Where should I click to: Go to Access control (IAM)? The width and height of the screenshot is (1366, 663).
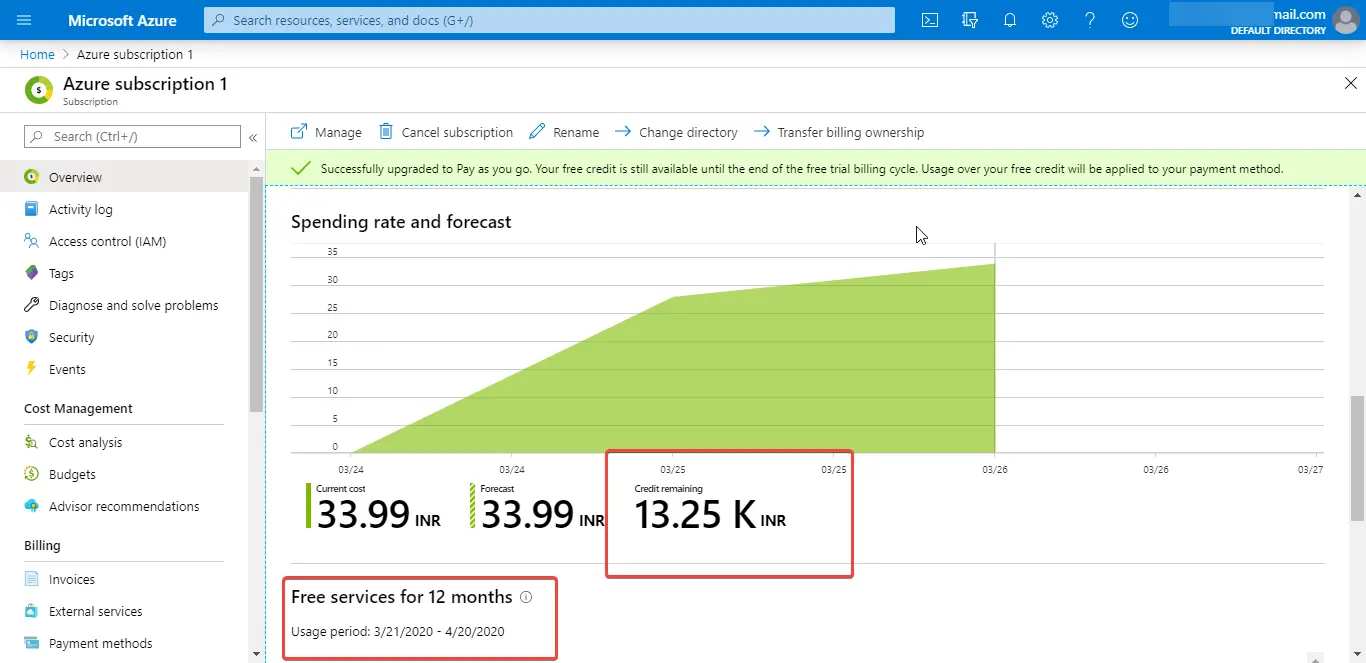[x=124, y=241]
